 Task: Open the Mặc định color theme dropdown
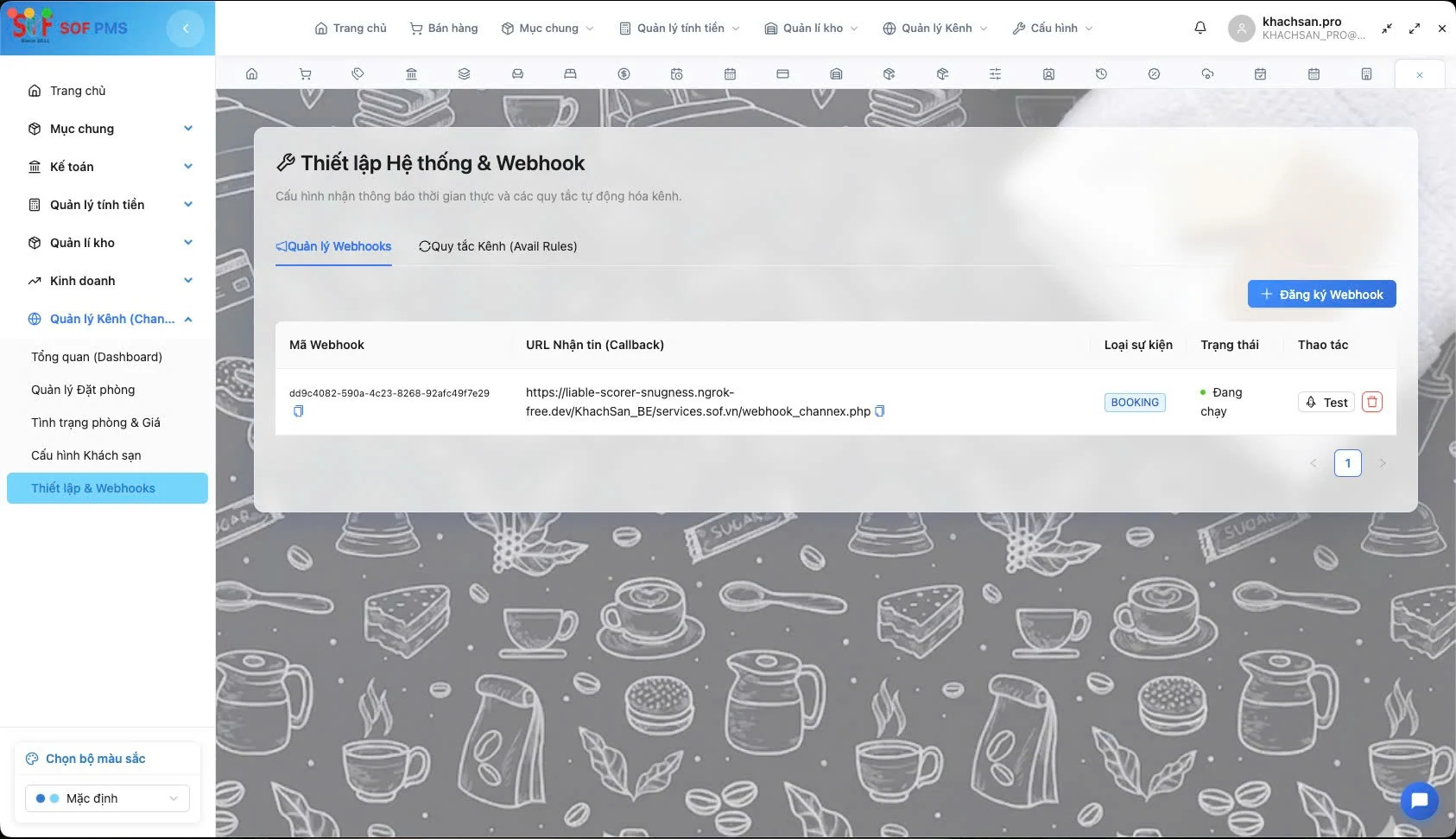pos(107,798)
